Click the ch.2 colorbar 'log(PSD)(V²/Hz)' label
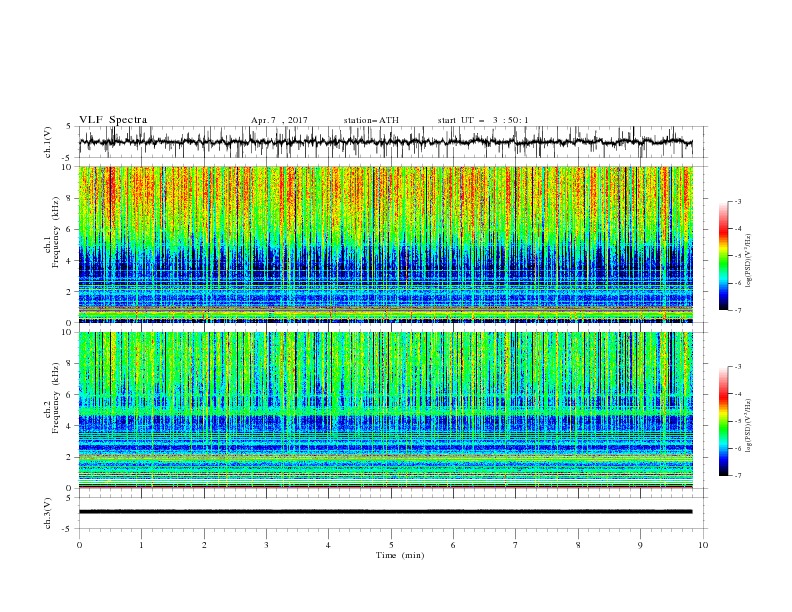The width and height of the screenshot is (792, 612). 748,425
